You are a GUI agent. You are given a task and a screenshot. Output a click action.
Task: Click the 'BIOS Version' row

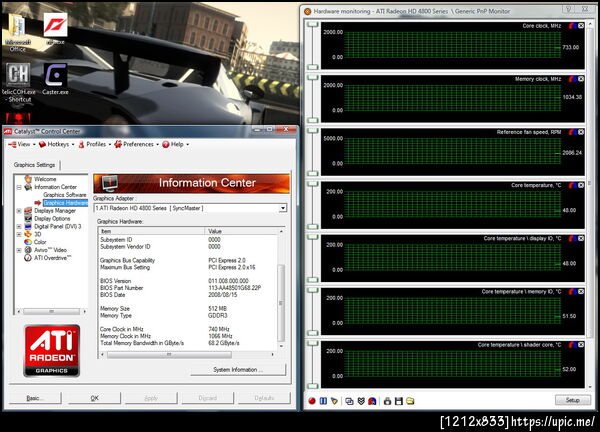click(188, 281)
